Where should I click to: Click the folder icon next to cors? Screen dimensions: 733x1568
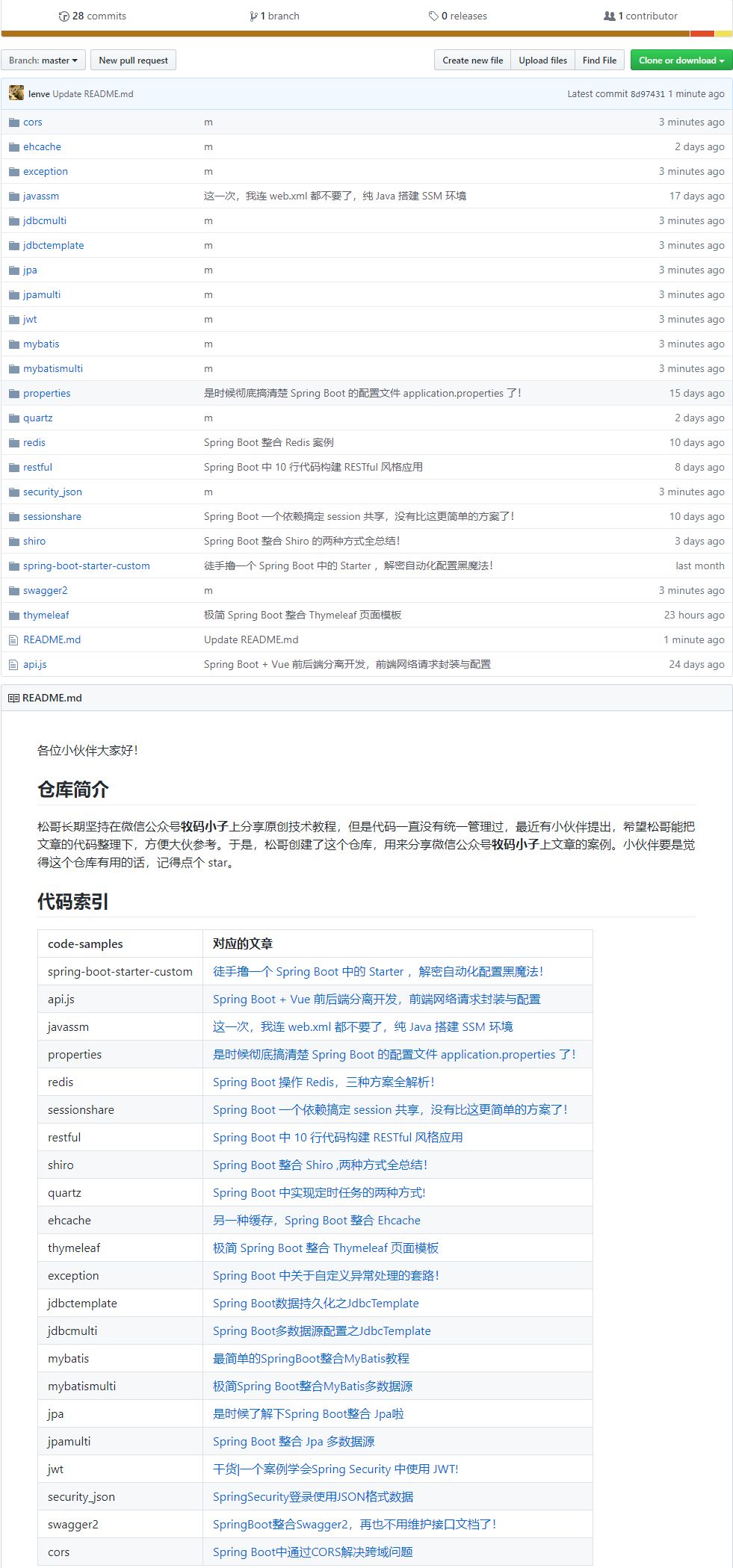coord(13,123)
